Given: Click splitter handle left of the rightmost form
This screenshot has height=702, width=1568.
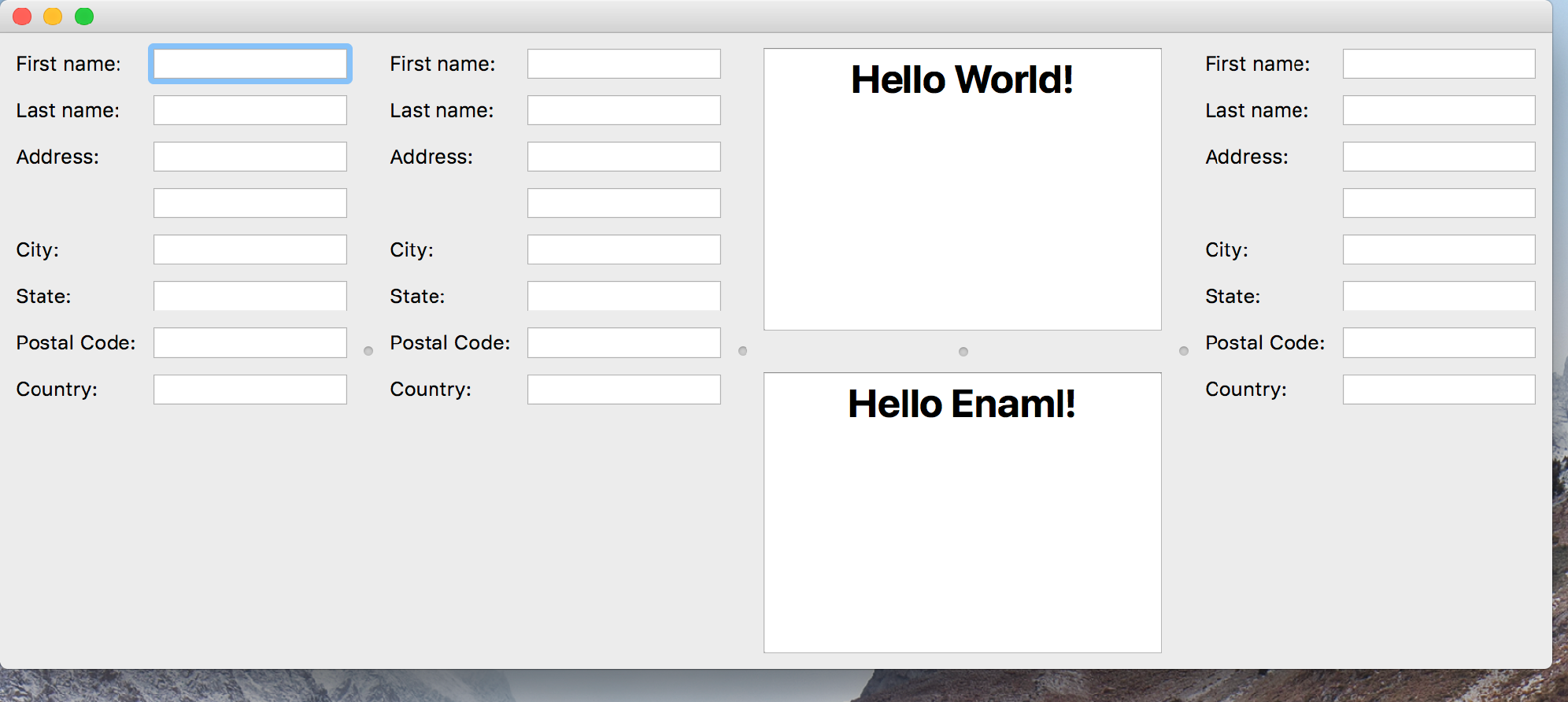Looking at the screenshot, I should [x=1183, y=351].
